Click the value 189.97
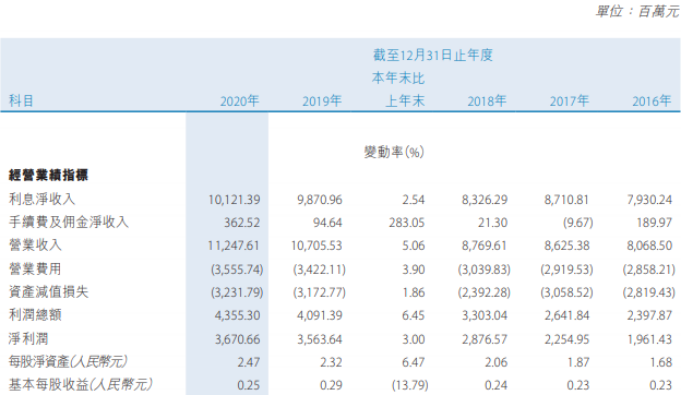The width and height of the screenshot is (682, 396). click(654, 223)
